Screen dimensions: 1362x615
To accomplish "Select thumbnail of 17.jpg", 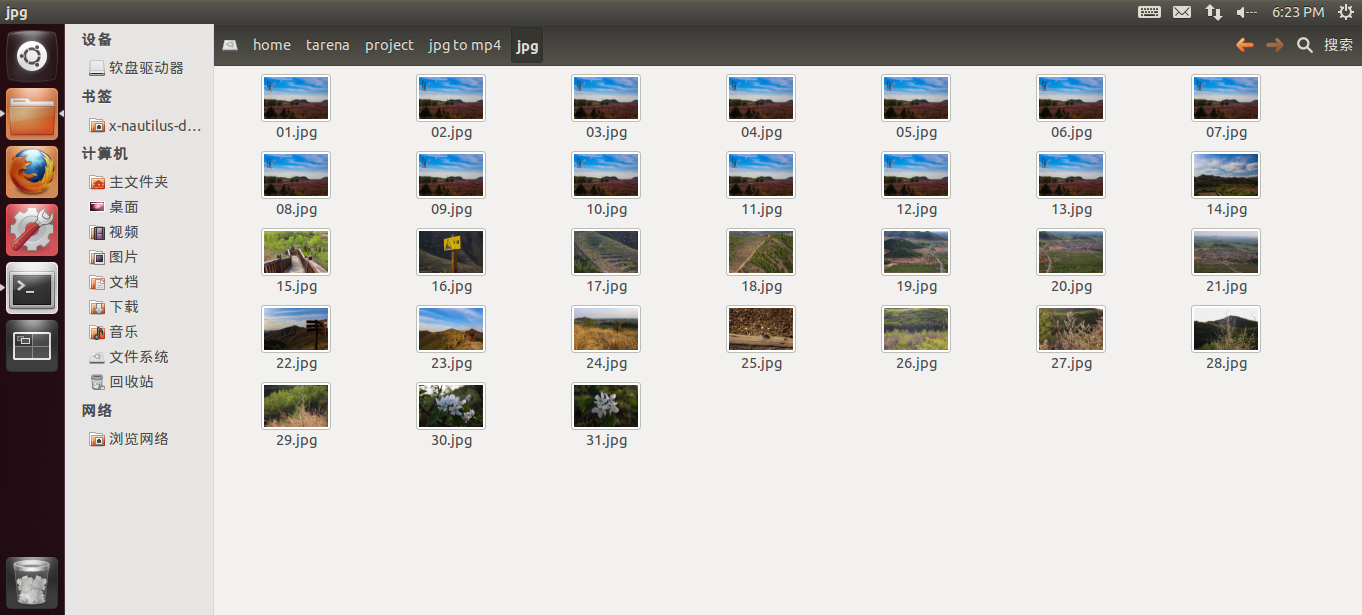I will pyautogui.click(x=606, y=252).
